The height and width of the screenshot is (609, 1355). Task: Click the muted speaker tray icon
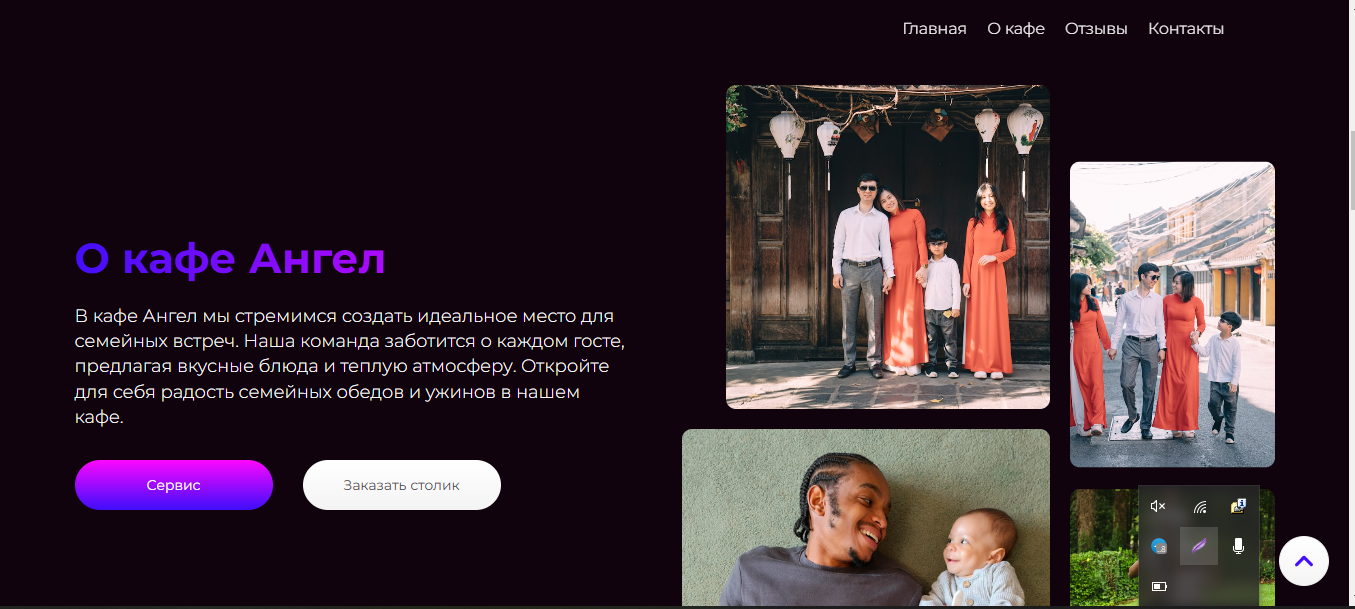pyautogui.click(x=1158, y=506)
